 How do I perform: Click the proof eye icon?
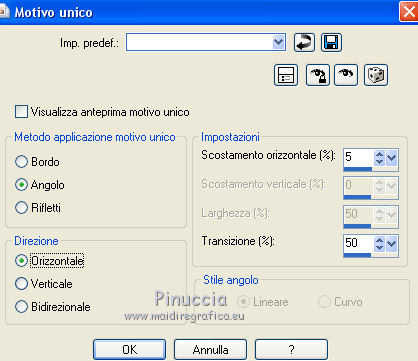click(346, 75)
